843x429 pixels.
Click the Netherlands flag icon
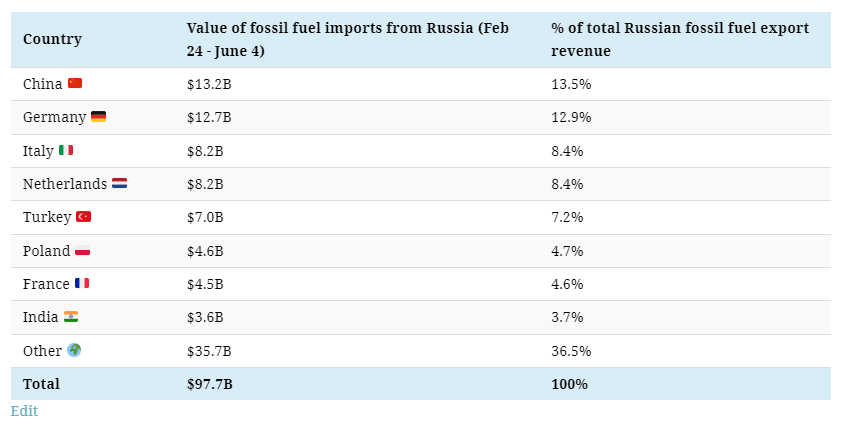pyautogui.click(x=119, y=184)
